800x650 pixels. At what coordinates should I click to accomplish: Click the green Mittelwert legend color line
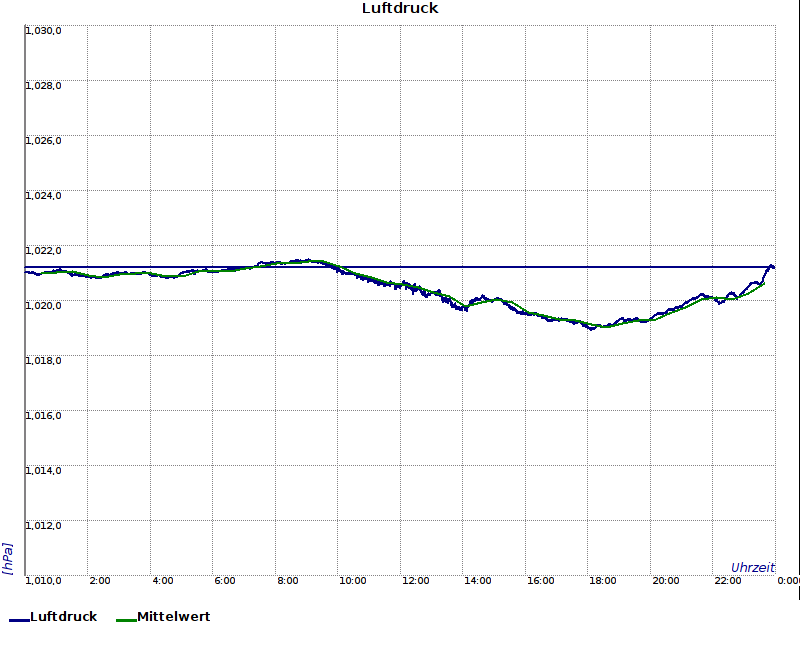pyautogui.click(x=127, y=620)
